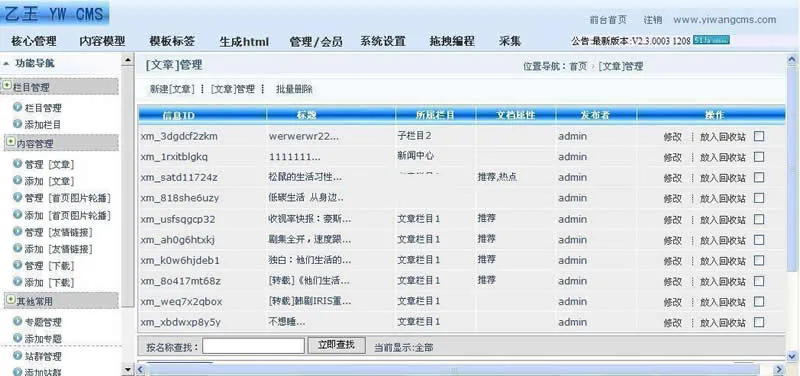Open the 系统设置 menu
The image size is (800, 376).
(383, 41)
